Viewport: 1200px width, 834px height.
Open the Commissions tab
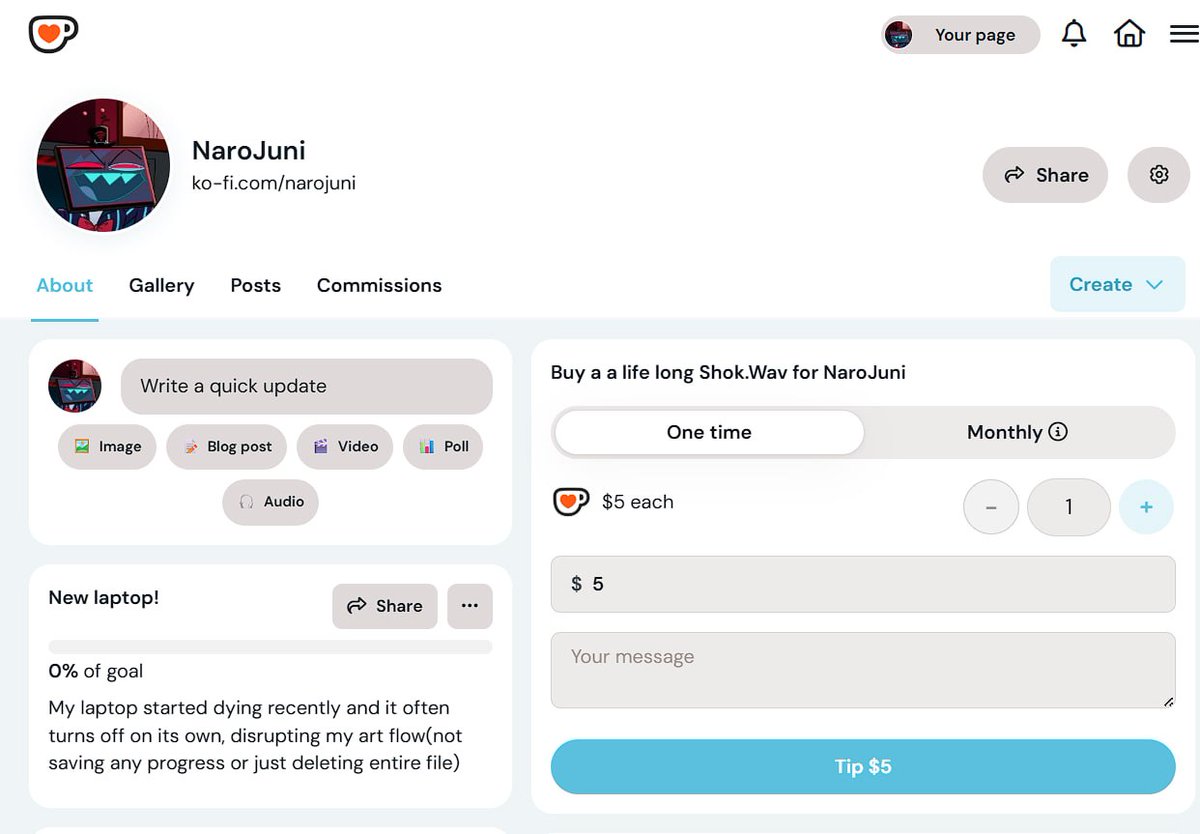click(x=379, y=285)
